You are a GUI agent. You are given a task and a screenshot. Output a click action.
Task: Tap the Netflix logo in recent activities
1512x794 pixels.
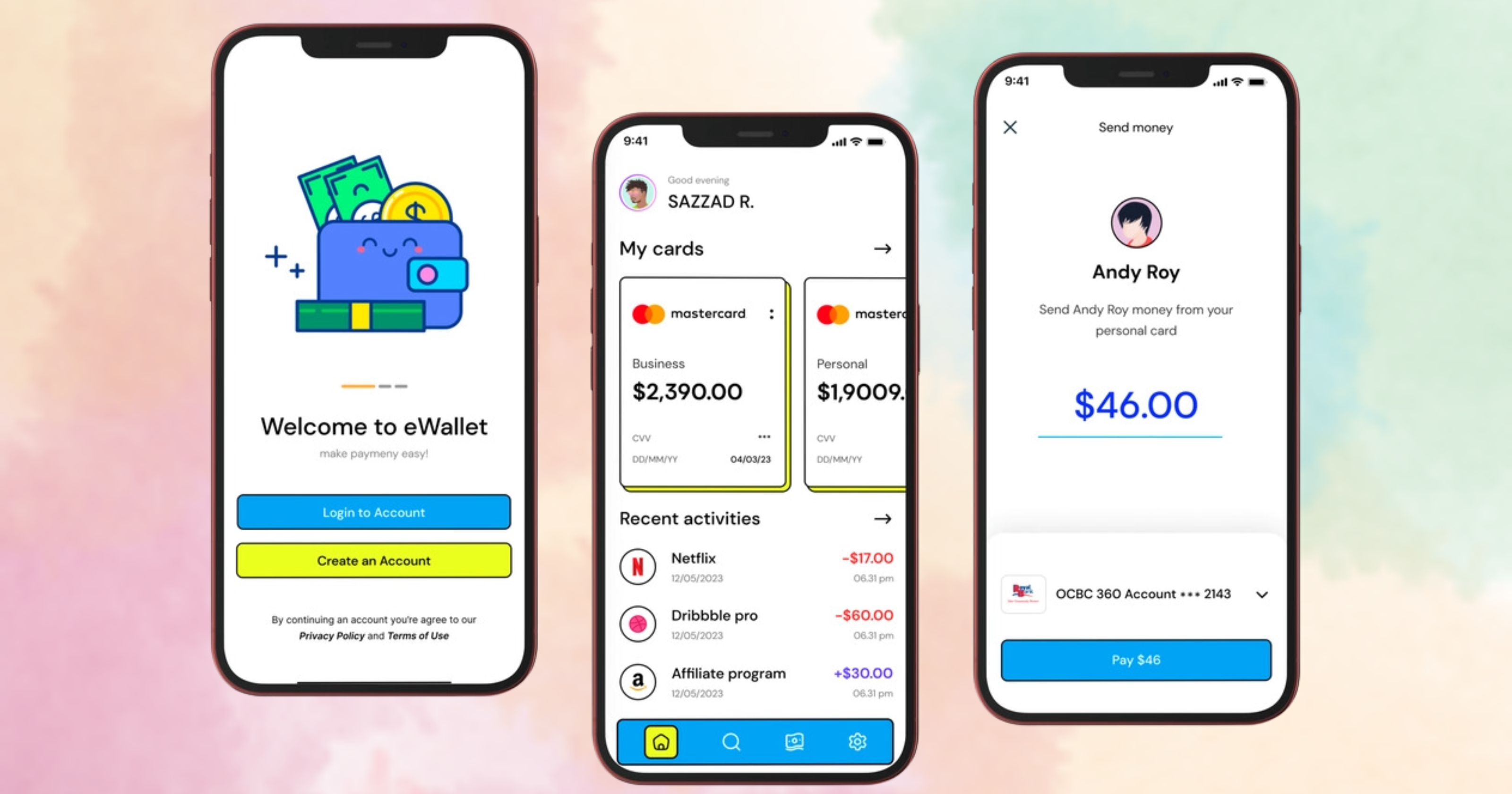click(637, 565)
